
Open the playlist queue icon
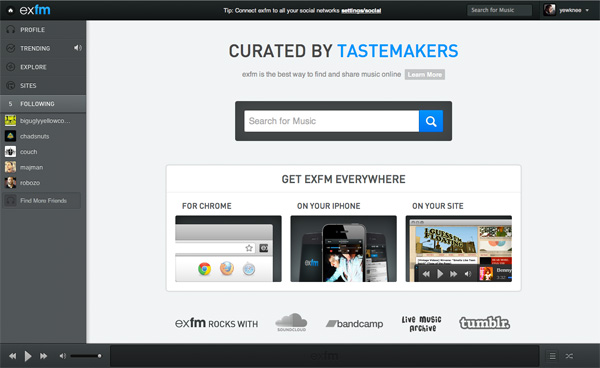coord(553,356)
